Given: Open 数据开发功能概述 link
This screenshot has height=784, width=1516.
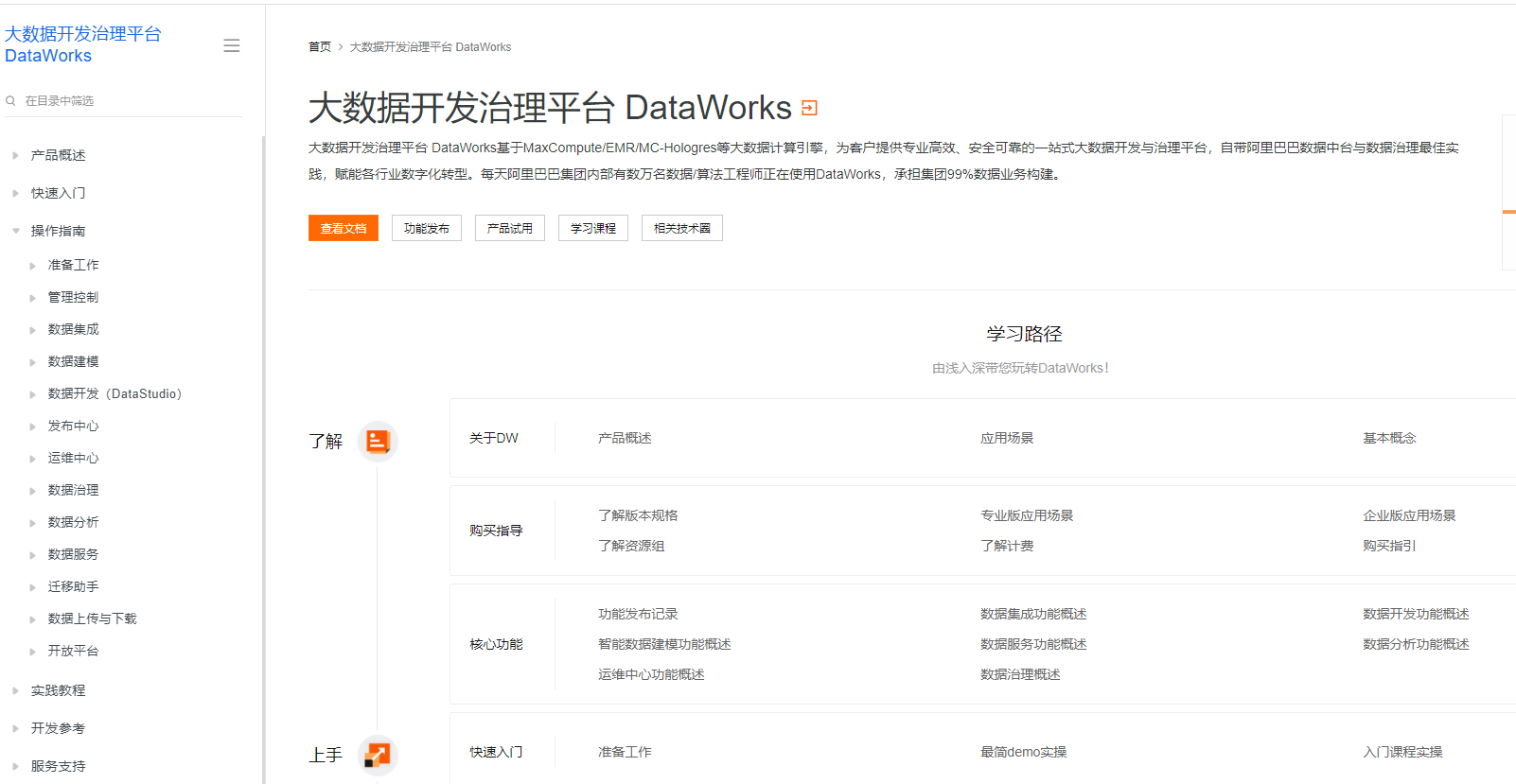Looking at the screenshot, I should pos(1416,614).
